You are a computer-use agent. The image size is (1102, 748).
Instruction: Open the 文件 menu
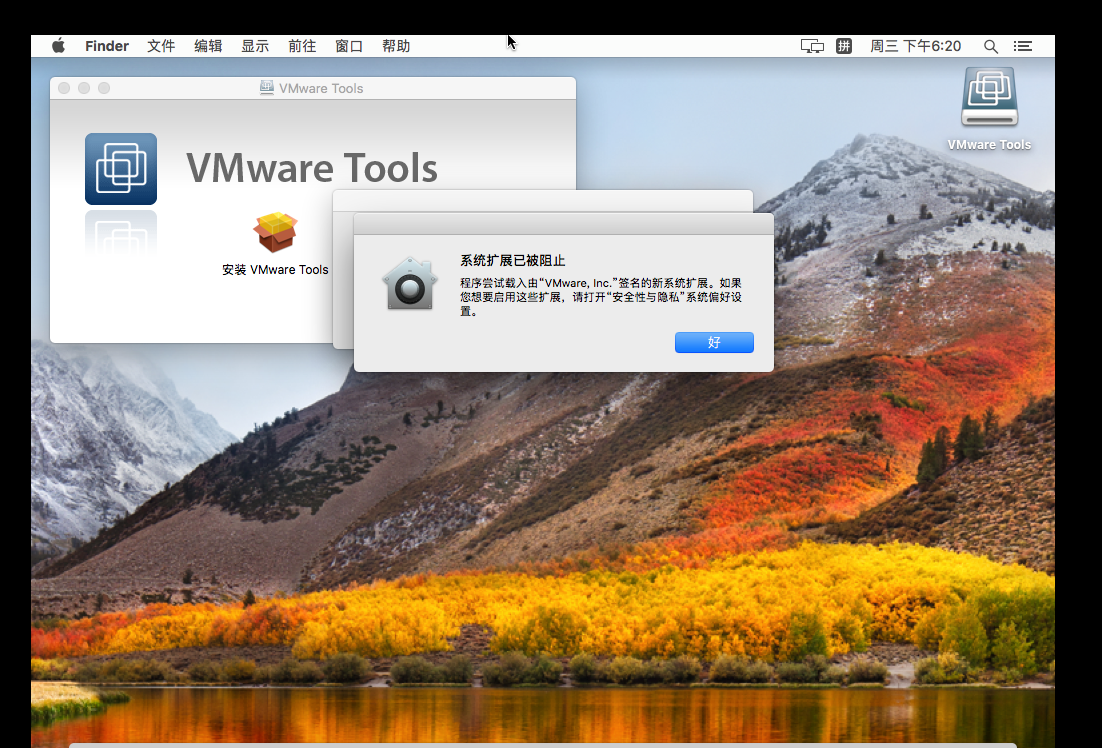pyautogui.click(x=161, y=46)
